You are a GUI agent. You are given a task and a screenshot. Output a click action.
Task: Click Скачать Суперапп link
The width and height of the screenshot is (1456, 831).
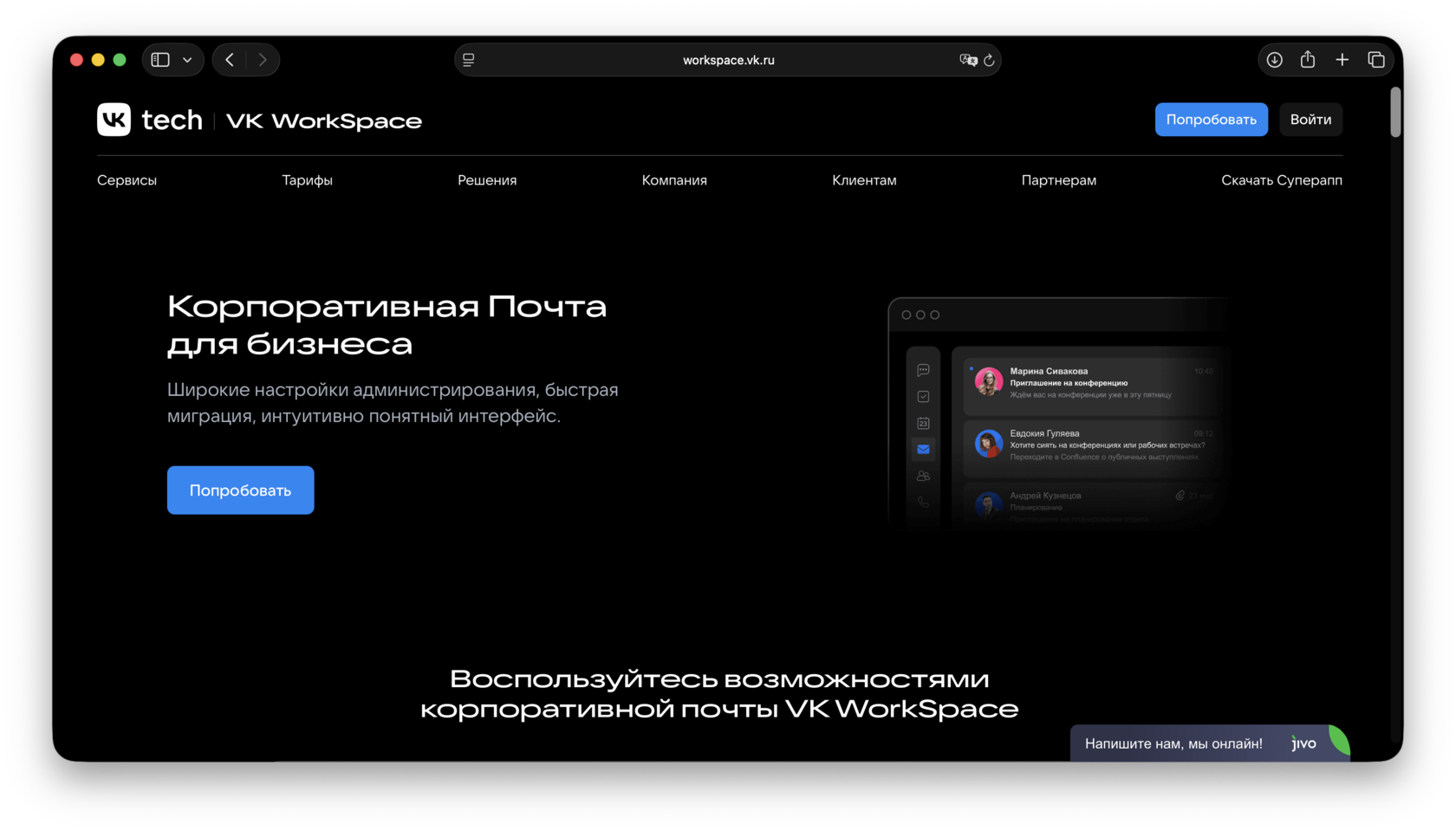(x=1282, y=180)
